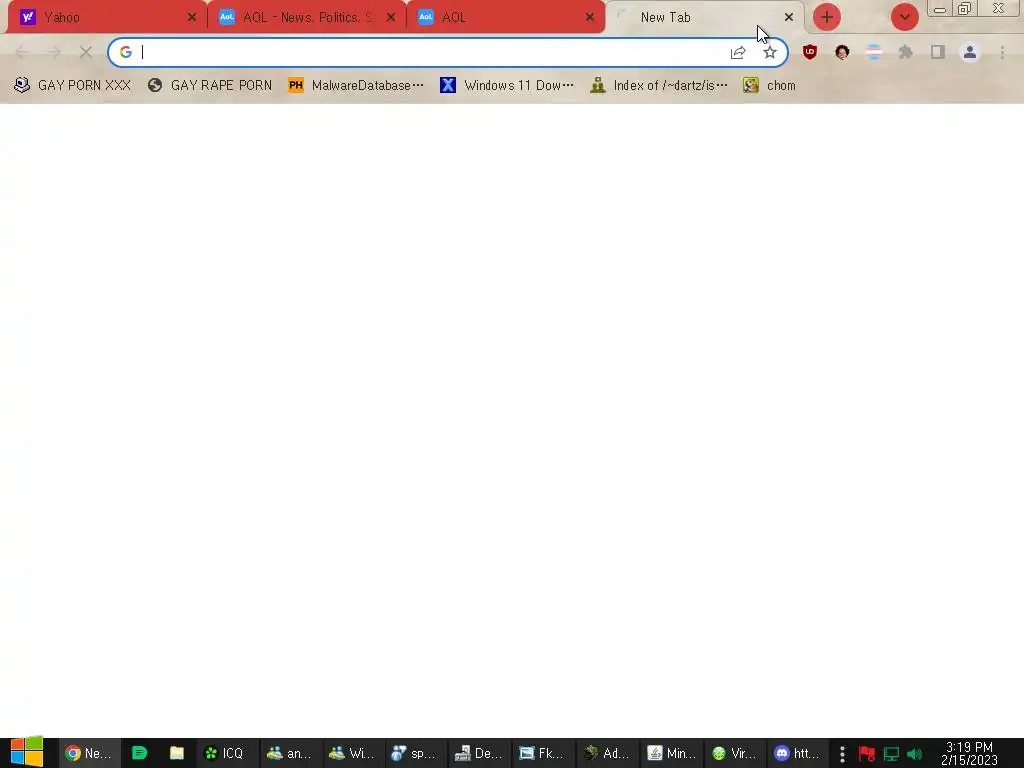Go forward with the forward arrow
The height and width of the screenshot is (768, 1024).
[54, 52]
